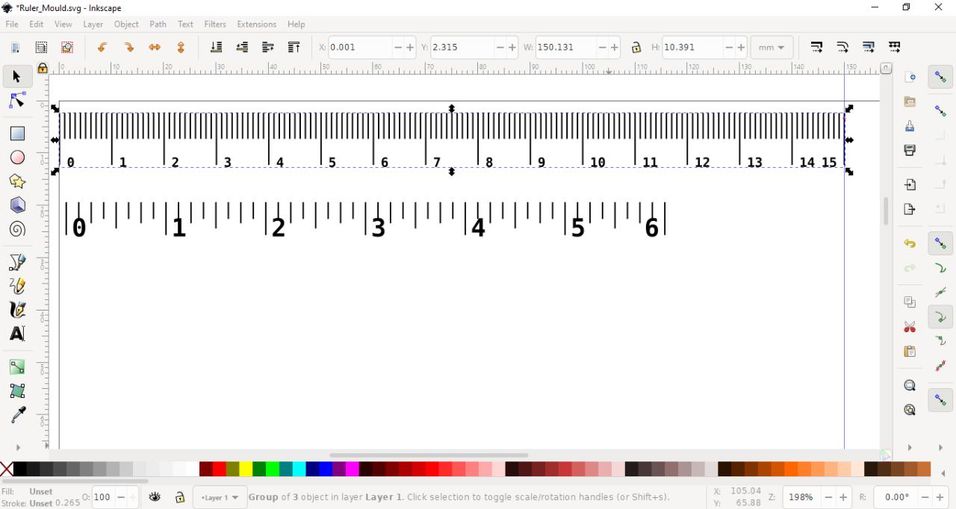The height and width of the screenshot is (509, 956).
Task: Flip selection vertically
Action: (181, 47)
